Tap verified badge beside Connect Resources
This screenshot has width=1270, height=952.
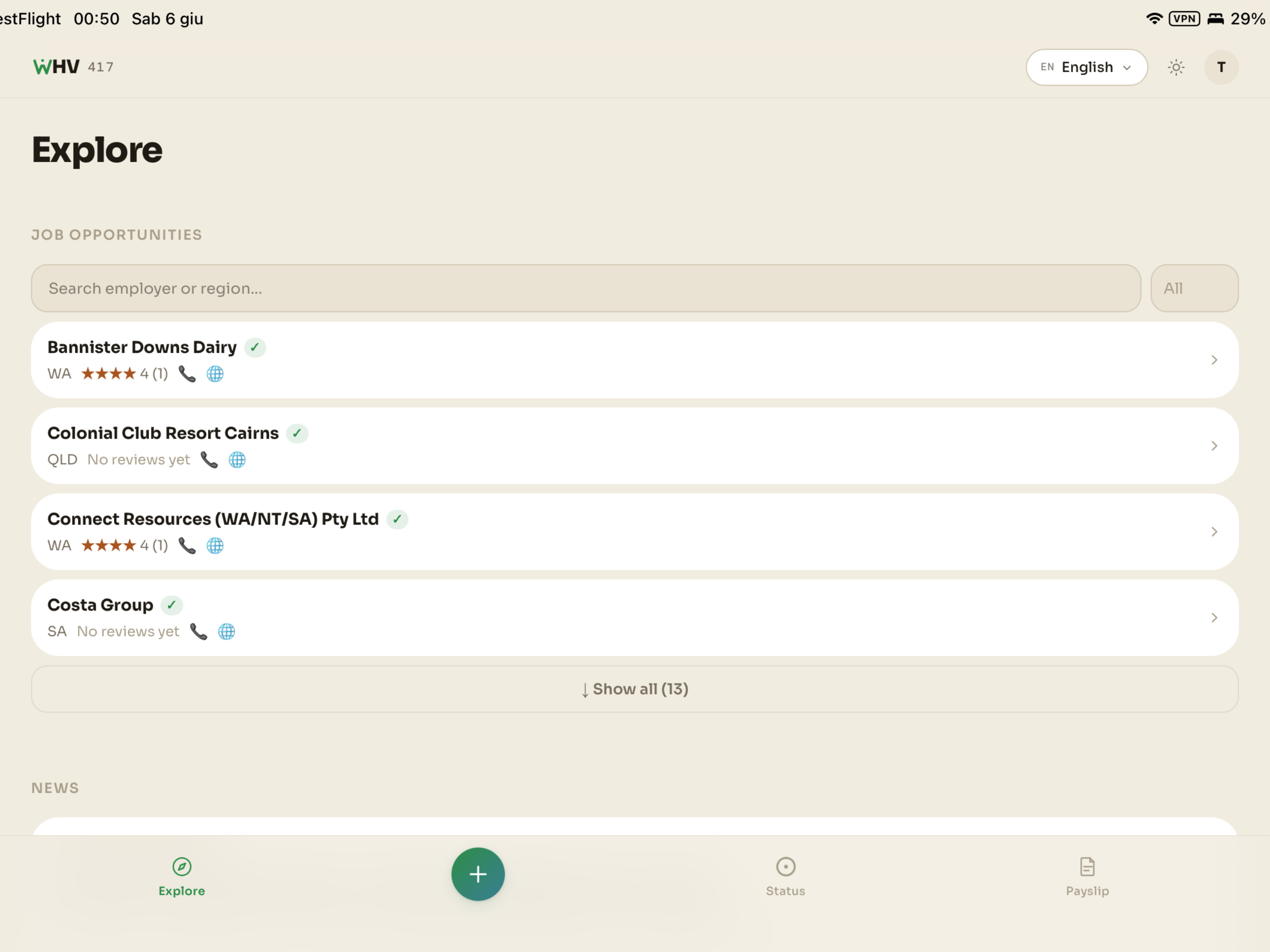click(397, 519)
